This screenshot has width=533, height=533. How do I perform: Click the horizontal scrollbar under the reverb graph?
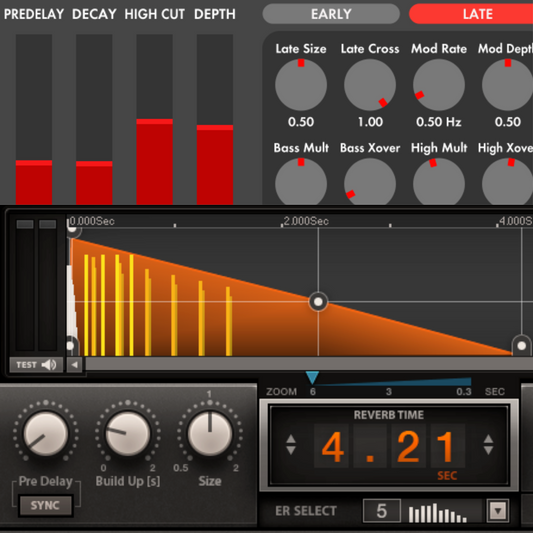(309, 364)
